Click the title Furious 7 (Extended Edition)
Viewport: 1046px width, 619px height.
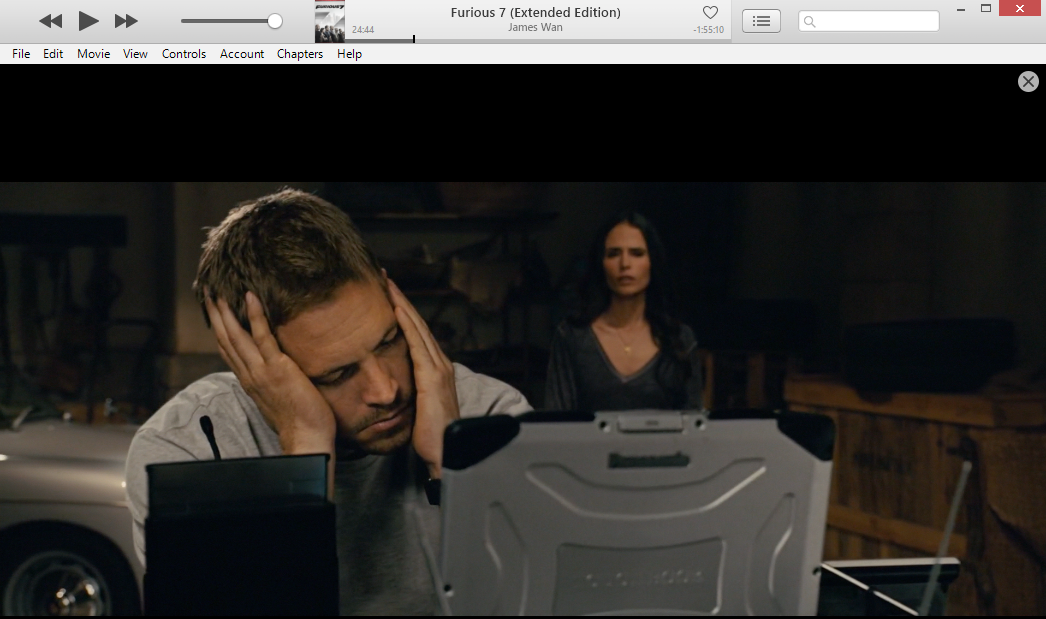click(536, 12)
